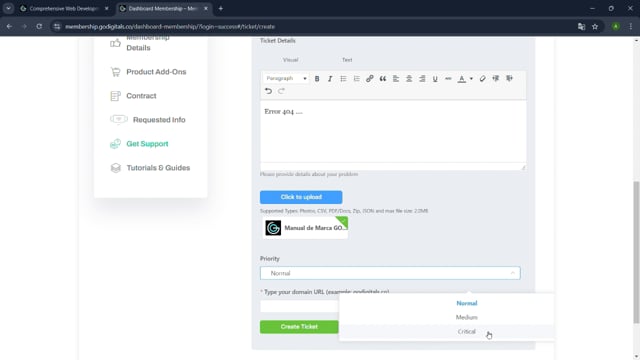The width and height of the screenshot is (640, 360).
Task: Clear formatting with the eraser icon
Action: pos(482,78)
